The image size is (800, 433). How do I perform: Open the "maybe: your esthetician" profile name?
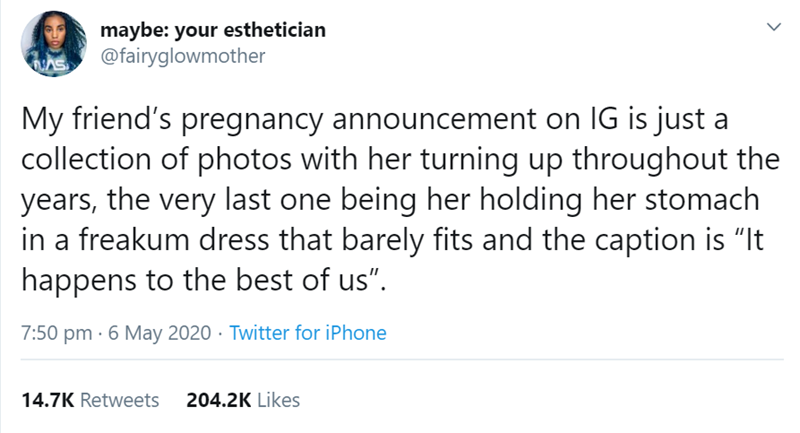click(x=212, y=30)
